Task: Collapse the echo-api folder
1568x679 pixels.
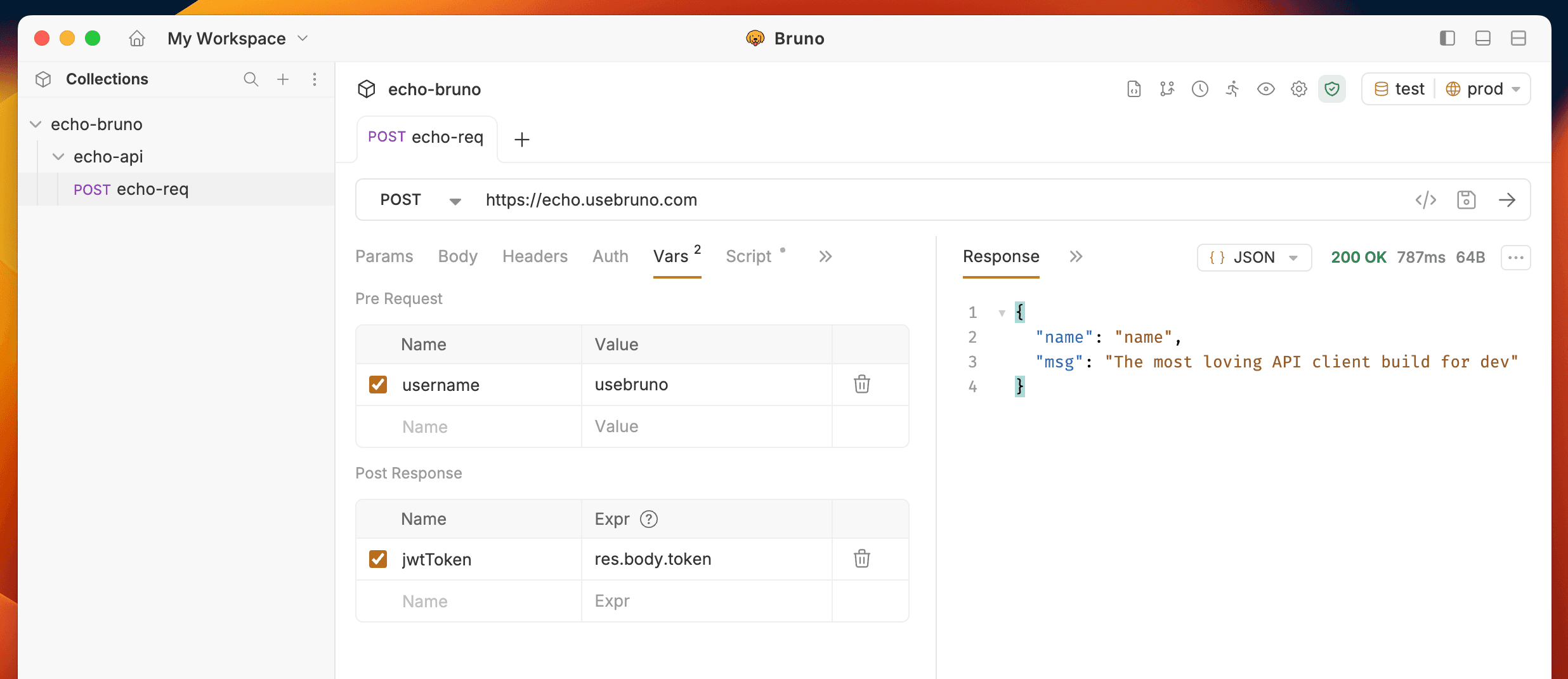Action: click(x=58, y=157)
